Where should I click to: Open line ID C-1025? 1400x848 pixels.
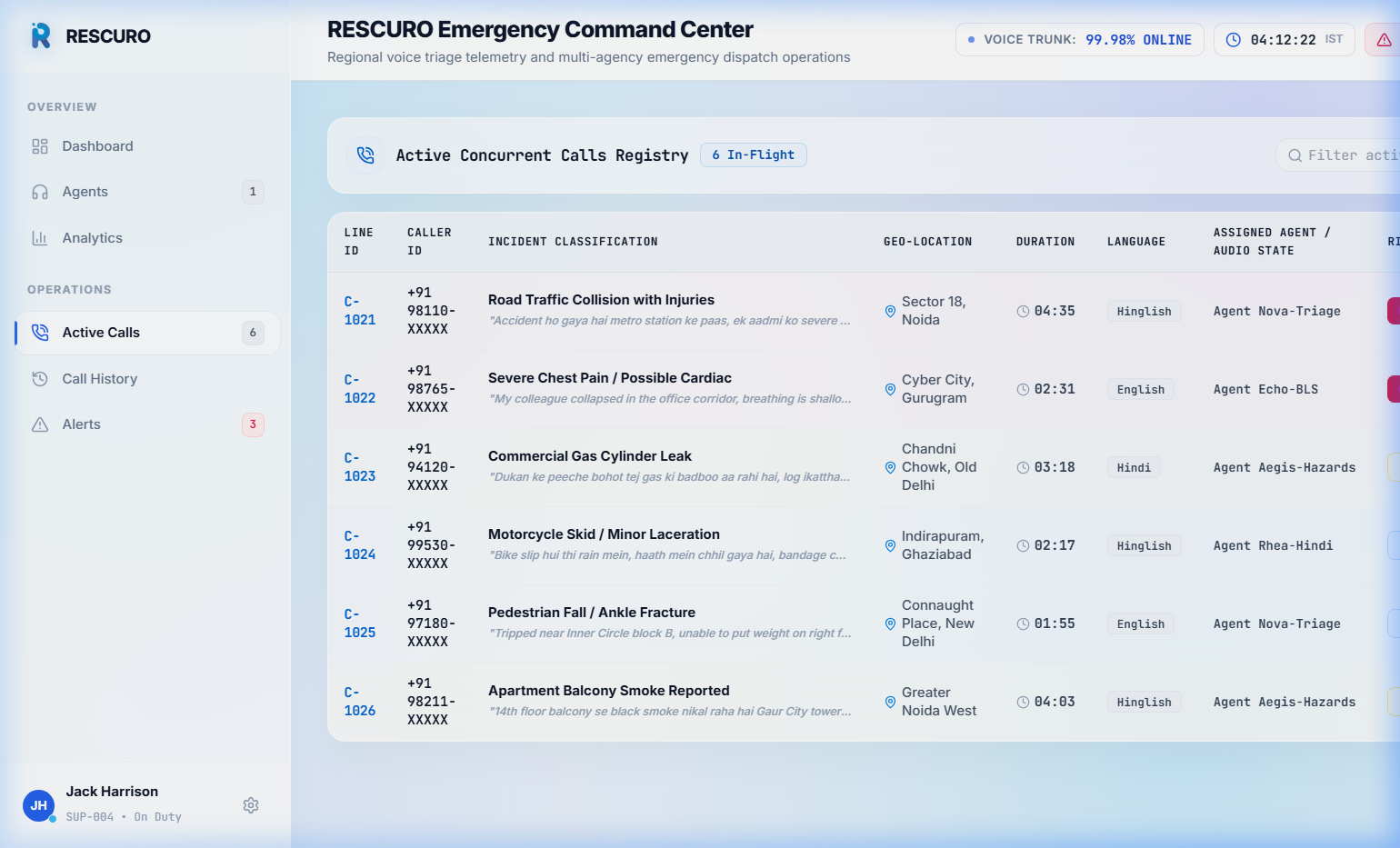pos(360,624)
